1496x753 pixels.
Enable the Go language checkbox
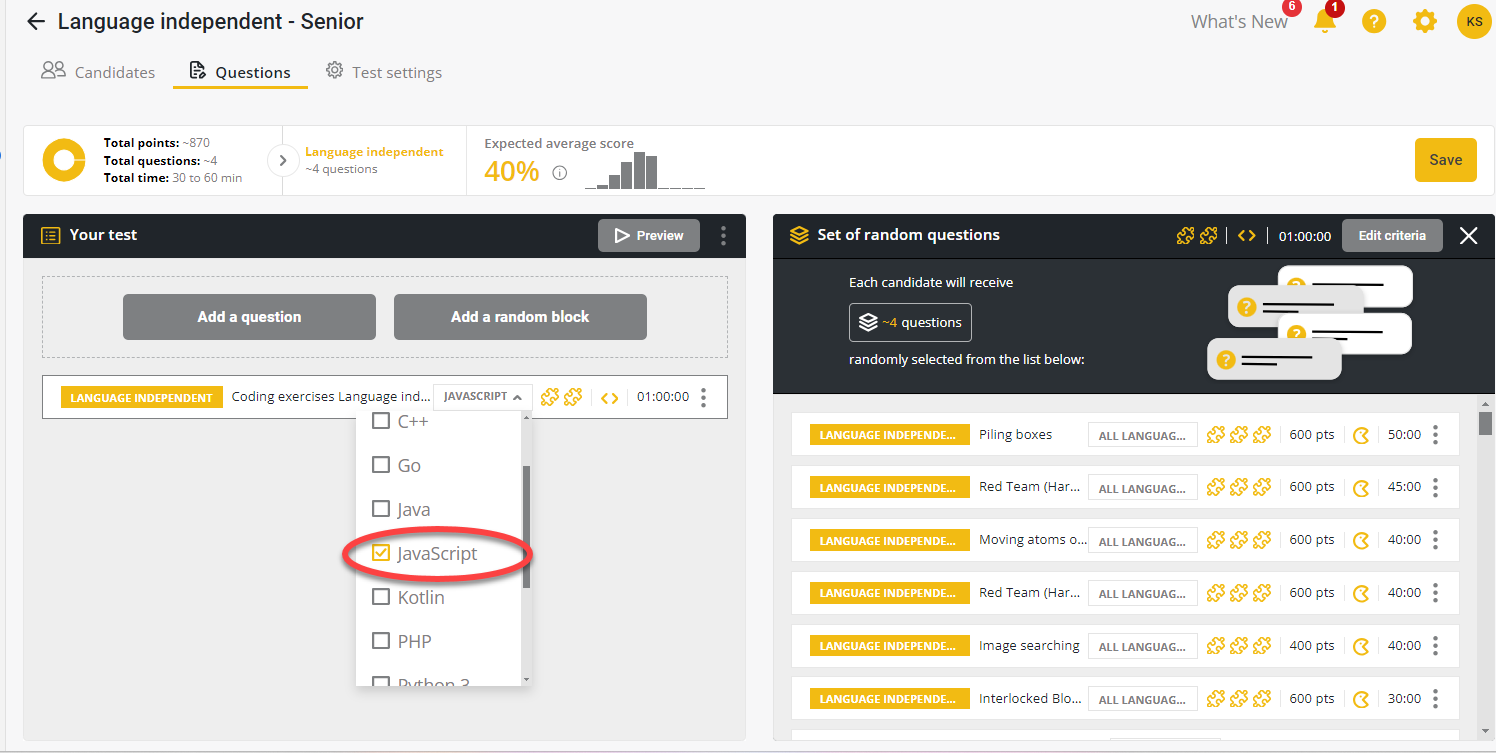[x=381, y=465]
